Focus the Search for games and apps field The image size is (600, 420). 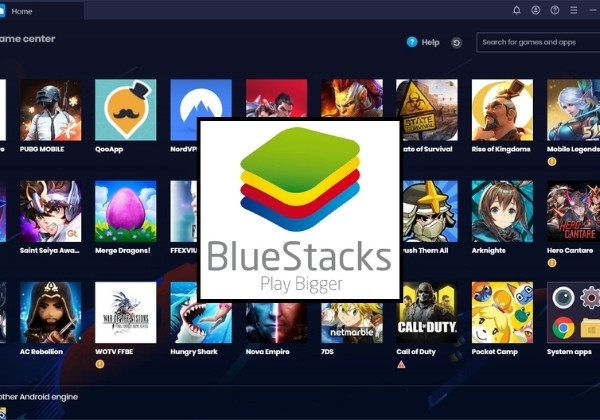[x=538, y=42]
